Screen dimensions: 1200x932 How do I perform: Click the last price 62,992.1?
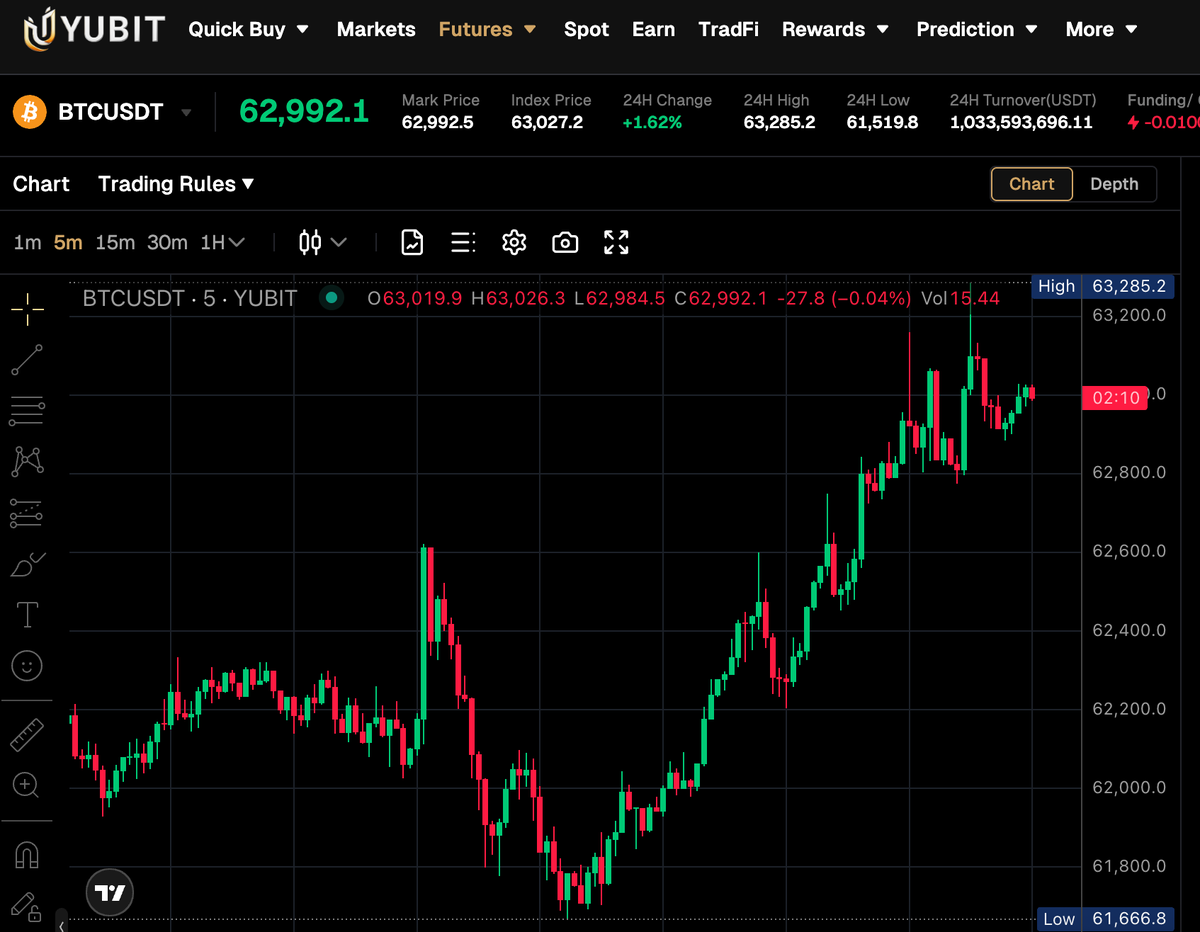coord(304,111)
